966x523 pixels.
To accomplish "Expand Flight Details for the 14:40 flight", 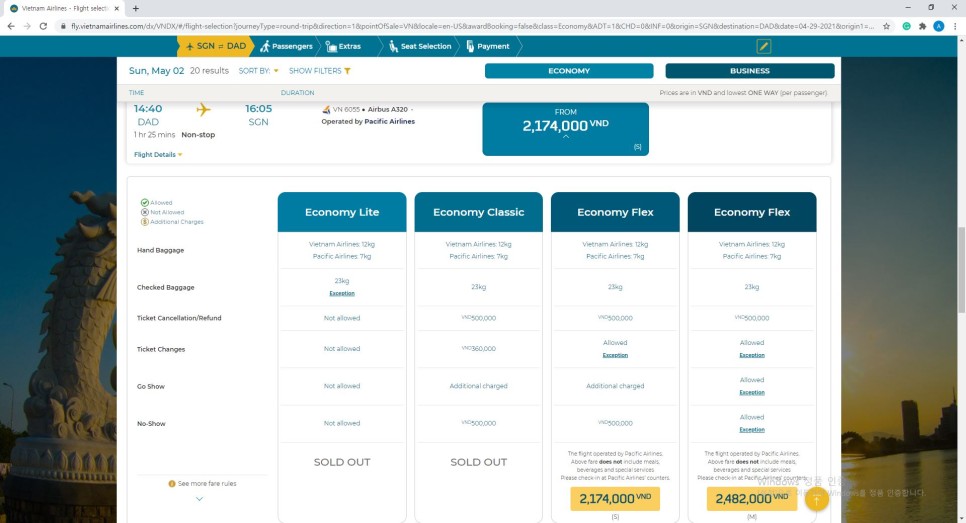I will click(x=158, y=155).
